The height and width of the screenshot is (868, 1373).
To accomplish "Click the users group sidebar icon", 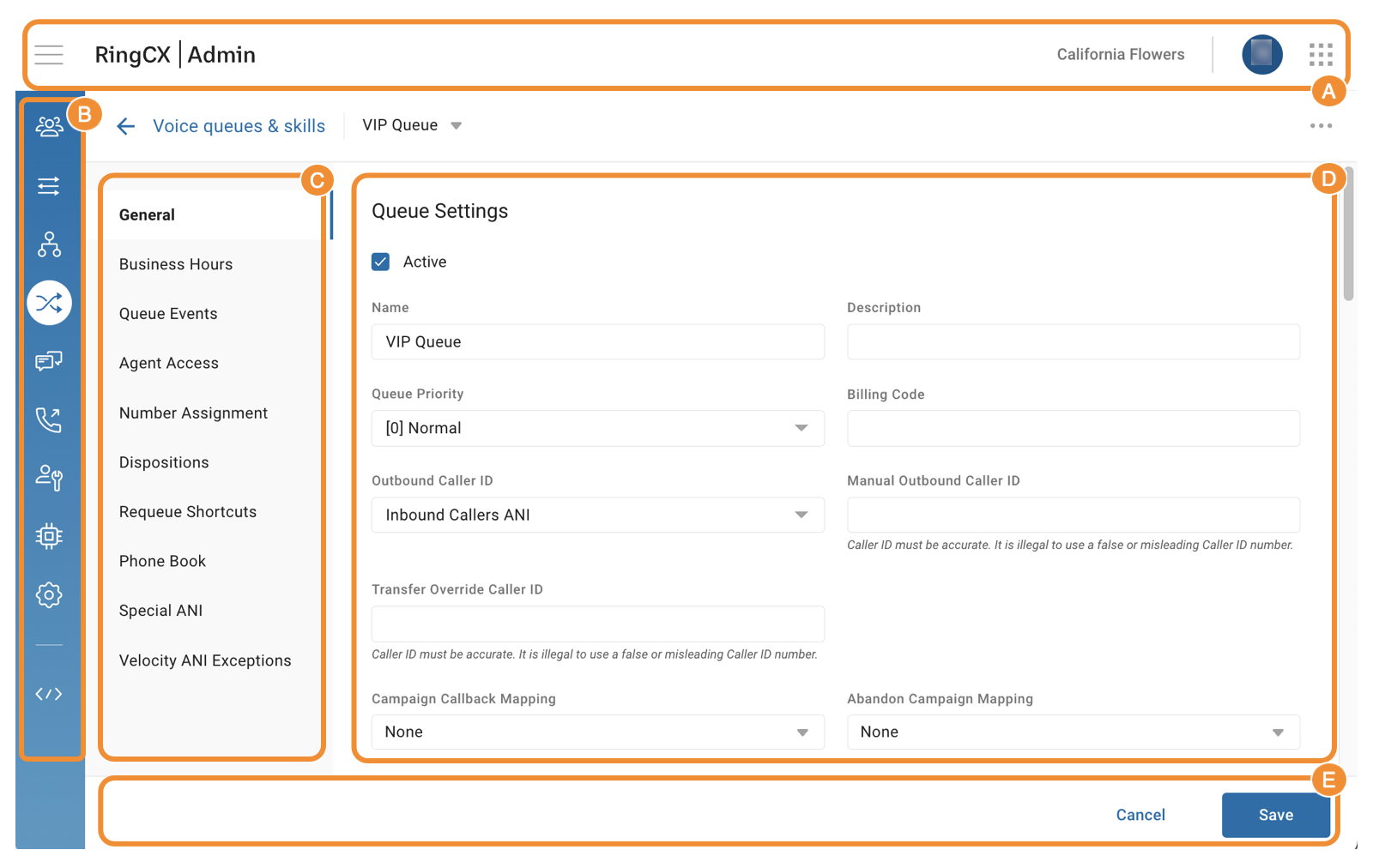I will tap(49, 127).
